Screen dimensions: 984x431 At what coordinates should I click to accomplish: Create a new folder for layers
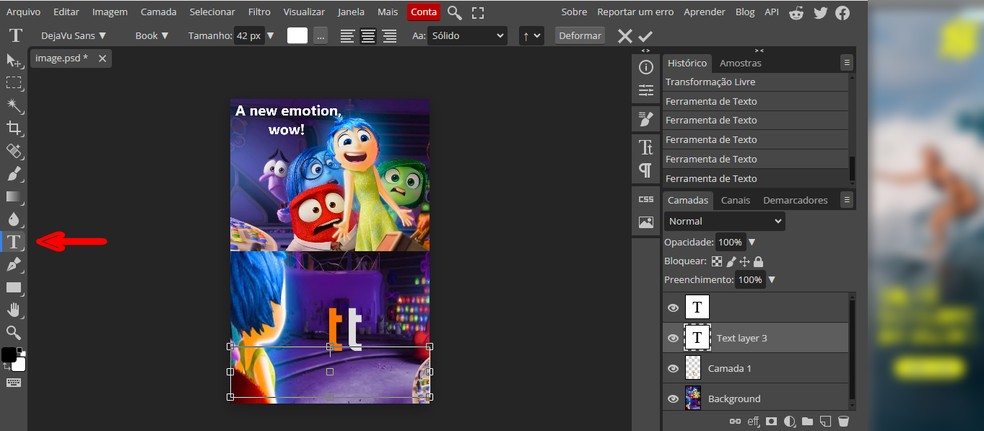[808, 422]
